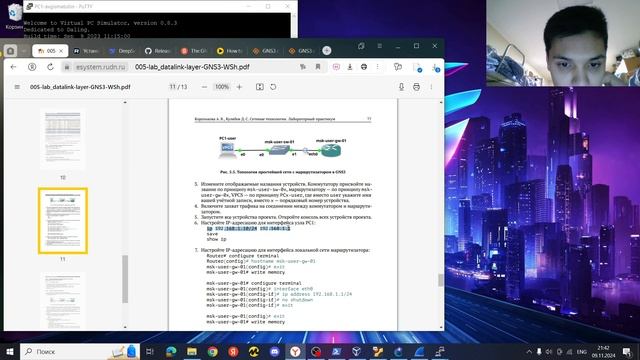Click the Windows Start button
Viewport: 640px width, 360px height.
tap(10, 351)
